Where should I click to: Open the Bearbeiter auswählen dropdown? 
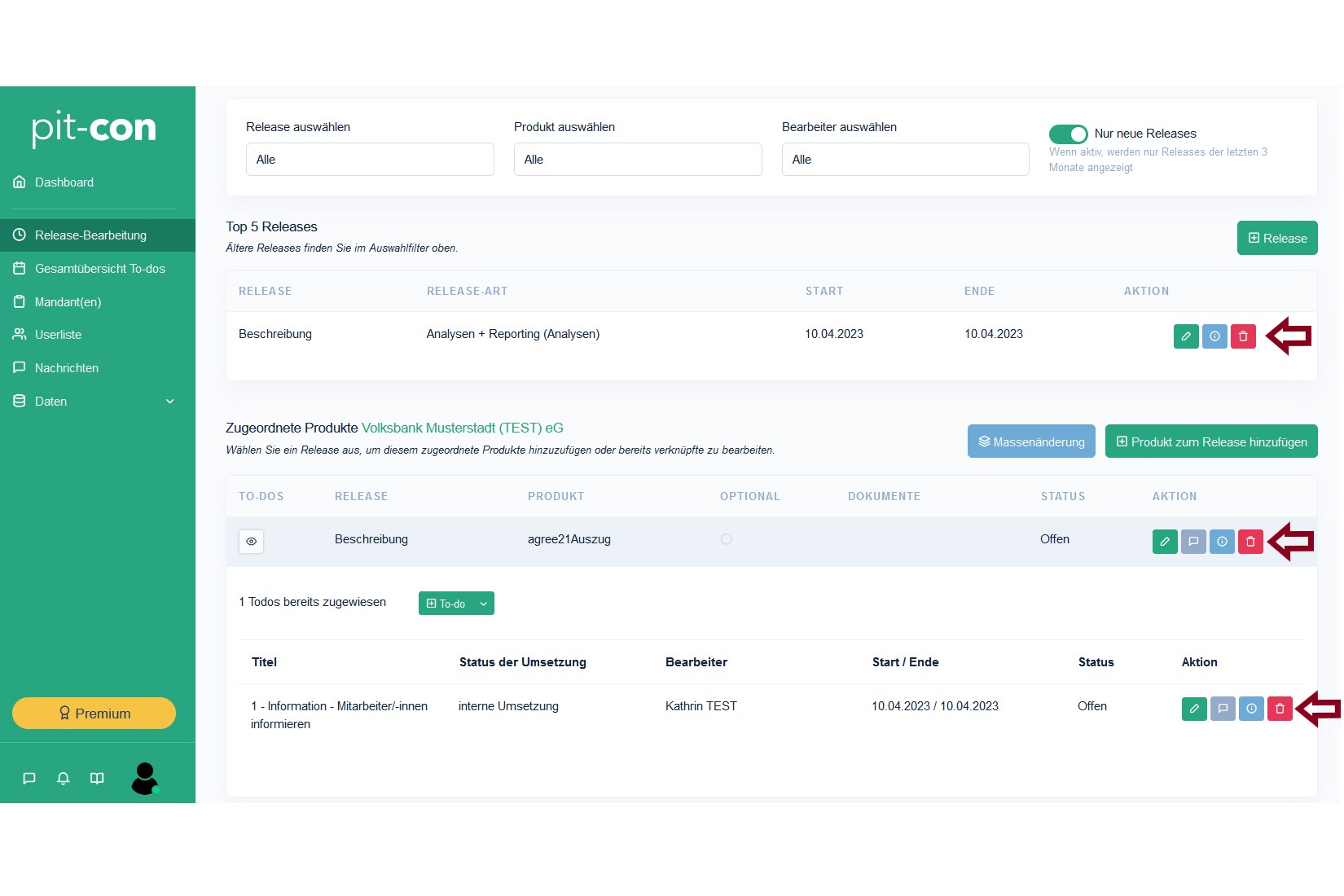click(906, 160)
